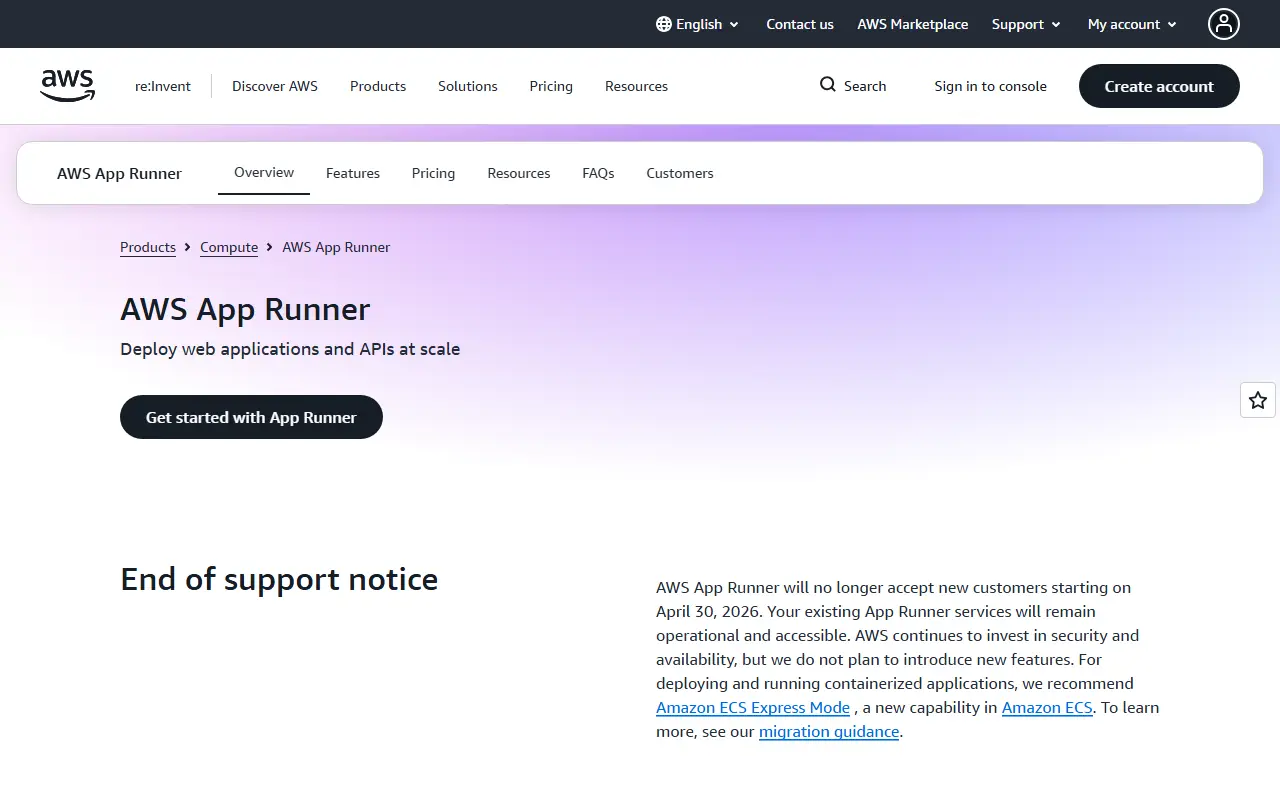Open the user profile icon

[1223, 24]
